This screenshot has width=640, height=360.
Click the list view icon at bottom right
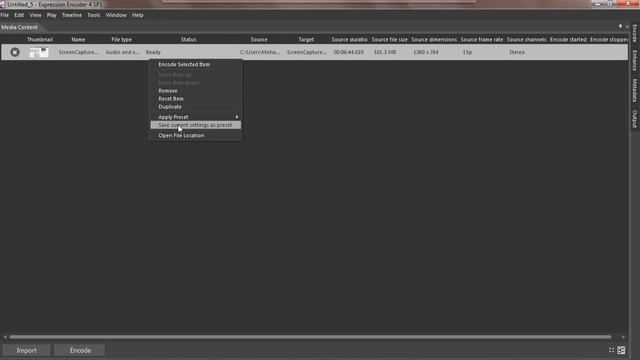tap(621, 350)
